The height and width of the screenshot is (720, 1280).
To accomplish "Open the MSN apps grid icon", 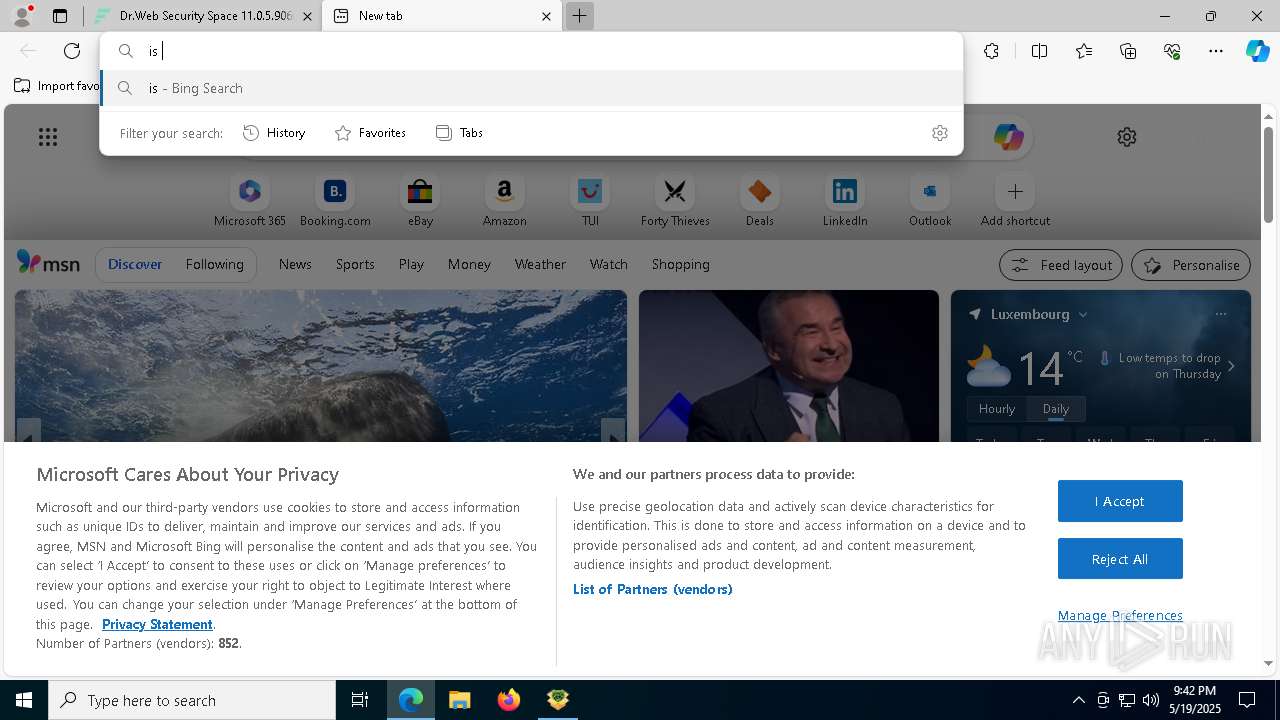I will tap(48, 137).
